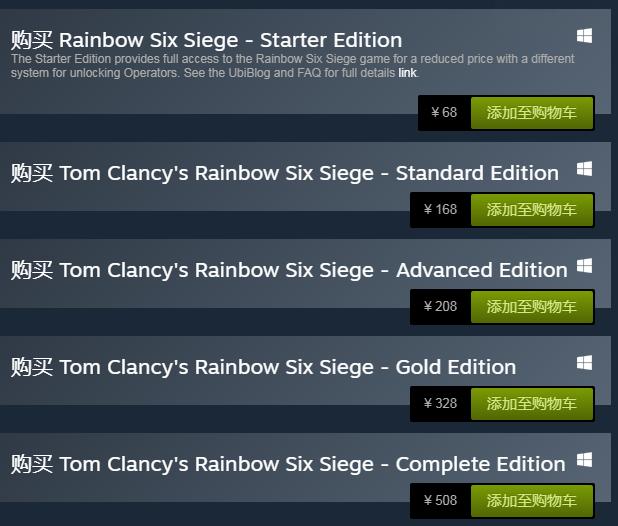Click Windows icon on Advanced Edition row

[585, 266]
